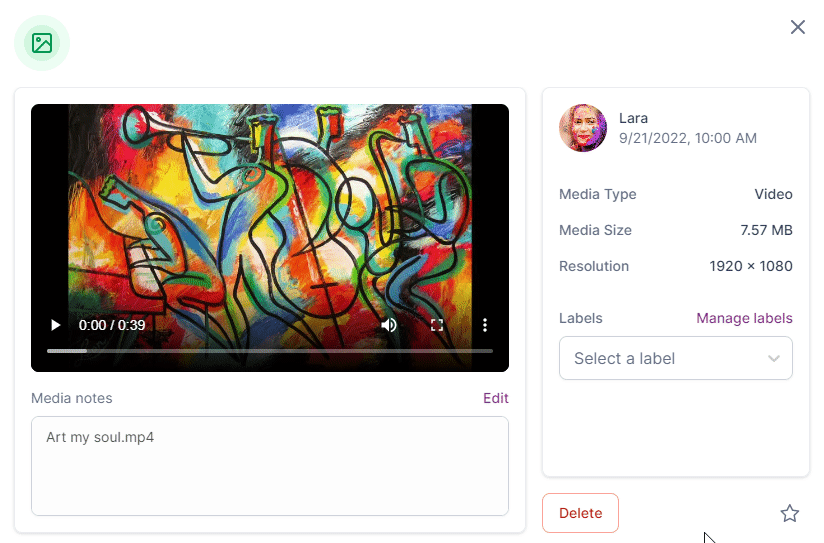Delete this media item
The image size is (824, 543).
(580, 513)
